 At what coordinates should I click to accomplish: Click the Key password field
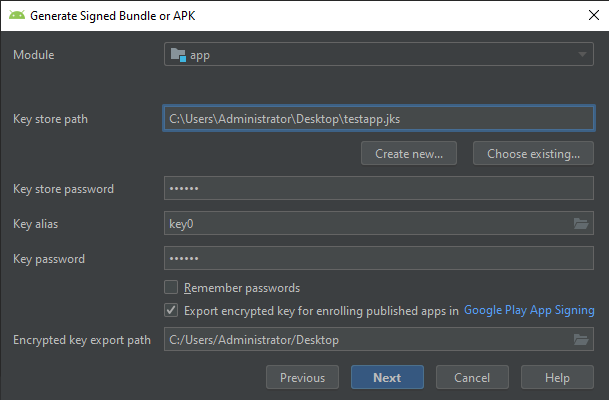(x=378, y=259)
